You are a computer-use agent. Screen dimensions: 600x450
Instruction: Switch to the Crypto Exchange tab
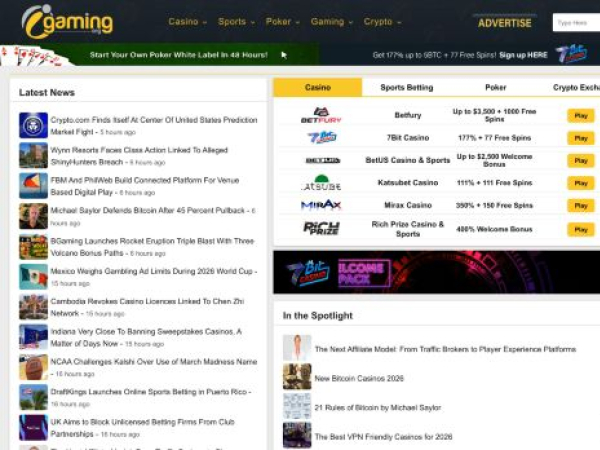click(576, 87)
